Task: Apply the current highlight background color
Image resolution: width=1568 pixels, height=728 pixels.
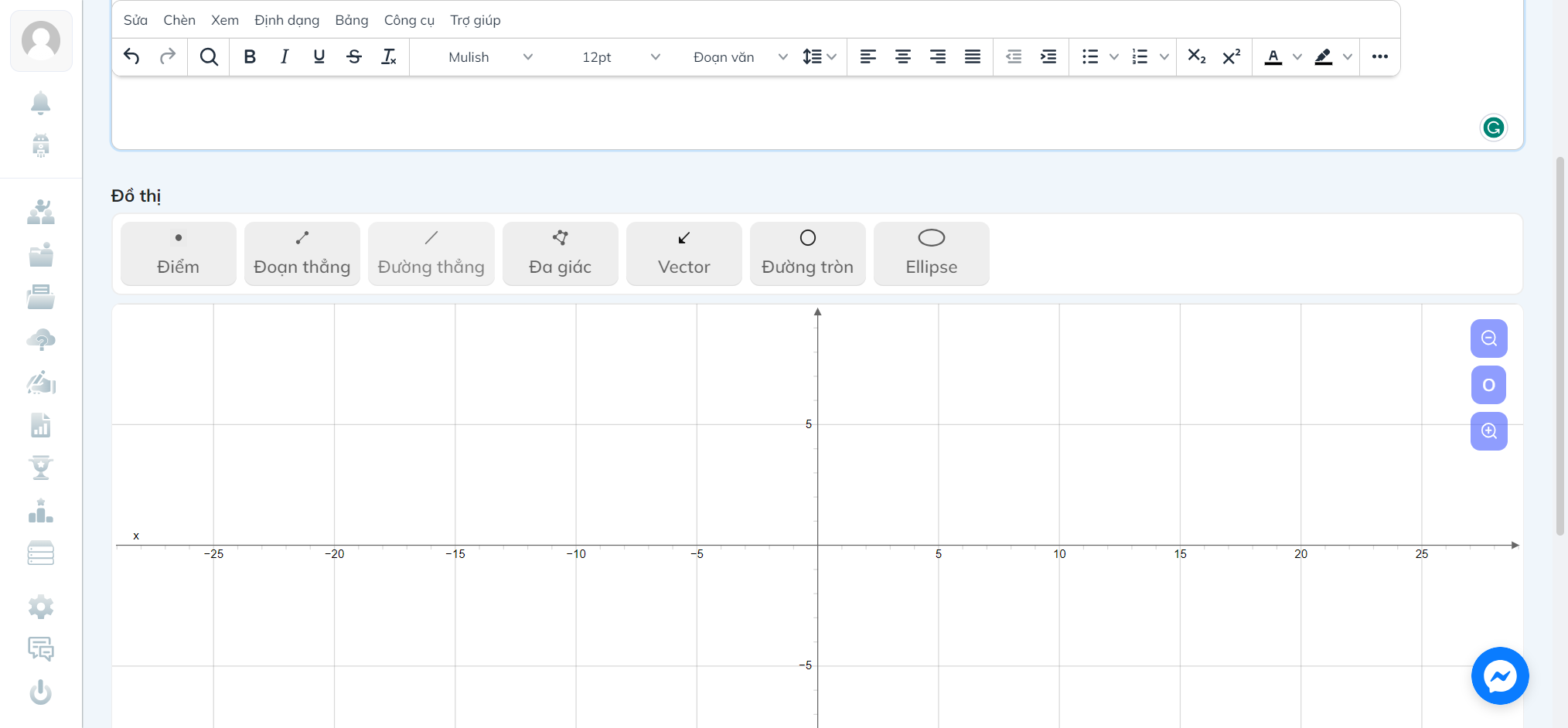Action: point(1324,56)
